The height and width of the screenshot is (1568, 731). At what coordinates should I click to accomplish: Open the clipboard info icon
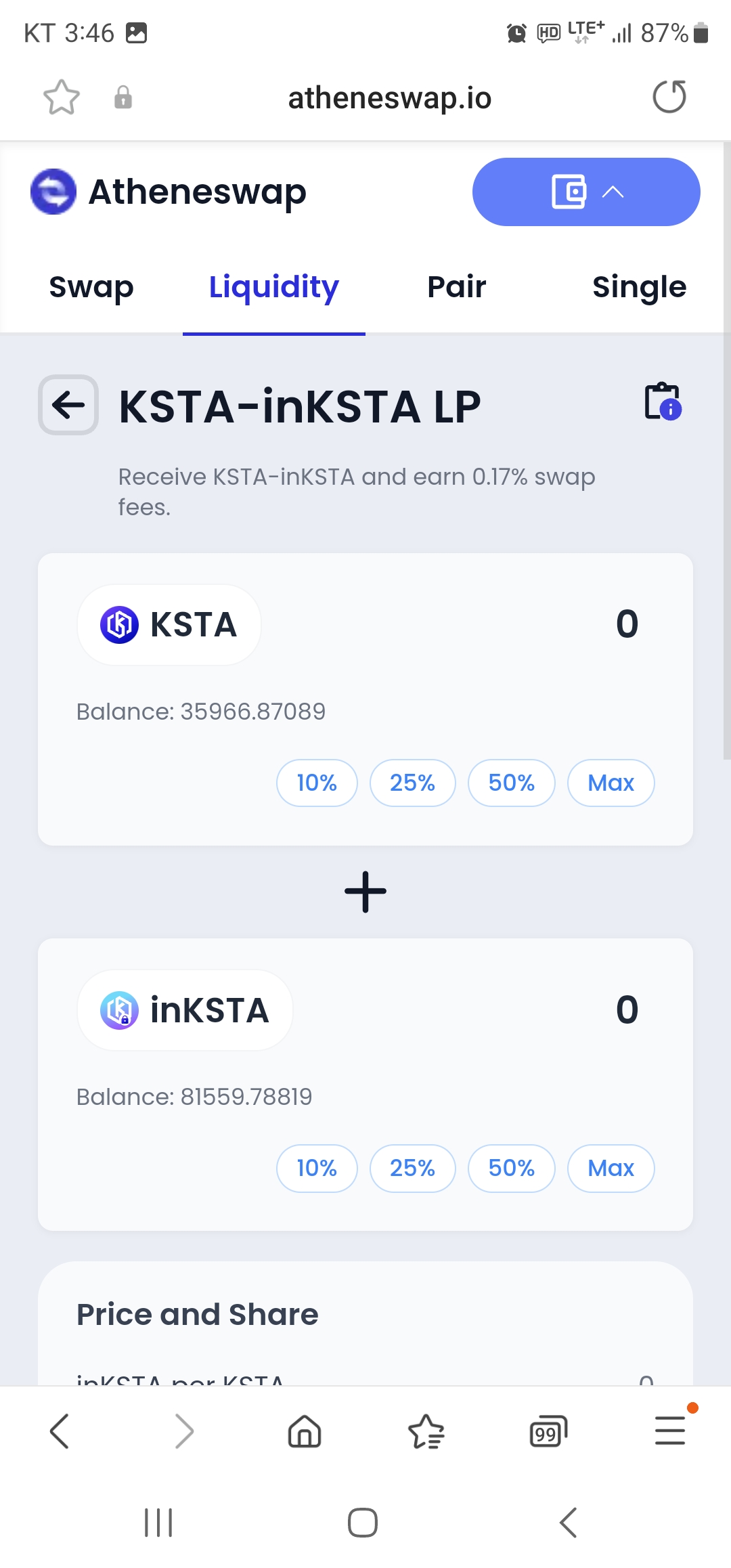tap(663, 401)
